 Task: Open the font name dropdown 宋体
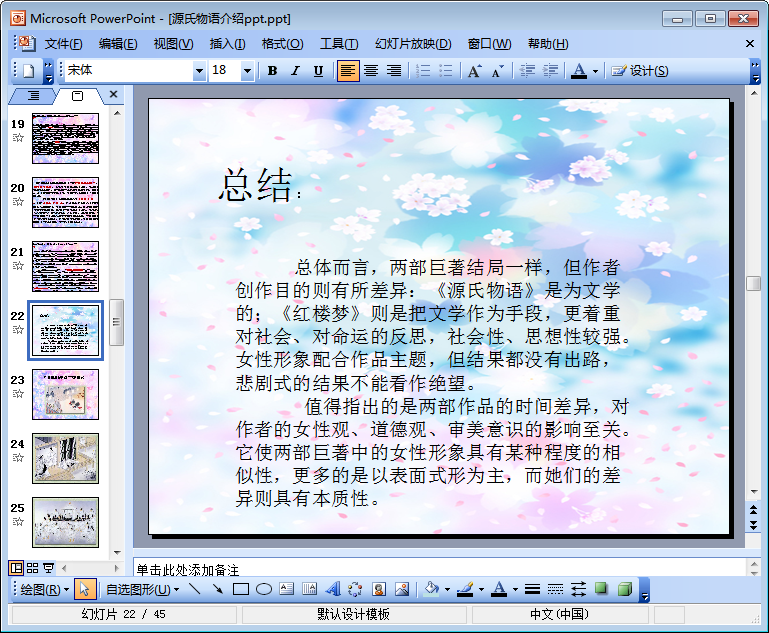[199, 71]
